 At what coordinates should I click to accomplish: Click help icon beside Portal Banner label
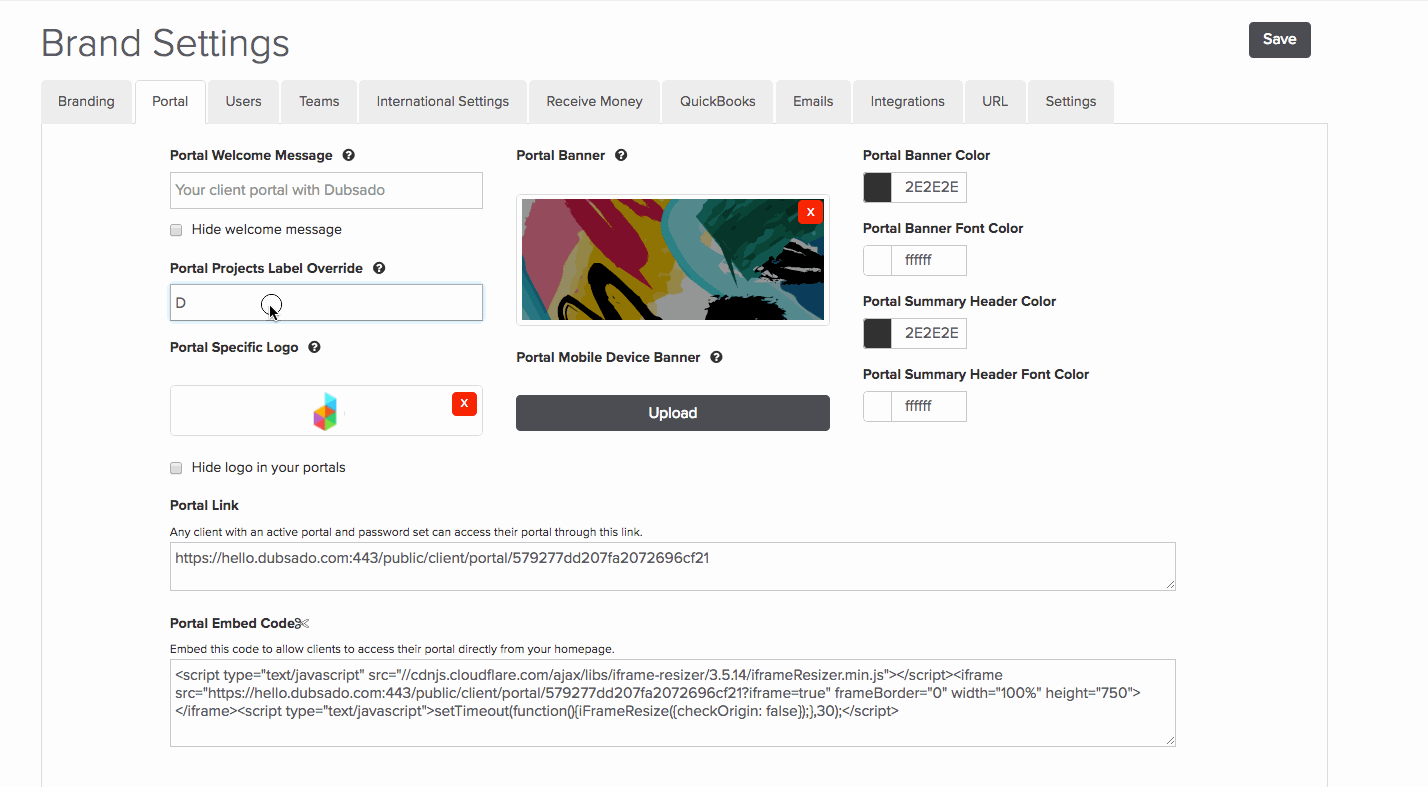click(x=621, y=155)
